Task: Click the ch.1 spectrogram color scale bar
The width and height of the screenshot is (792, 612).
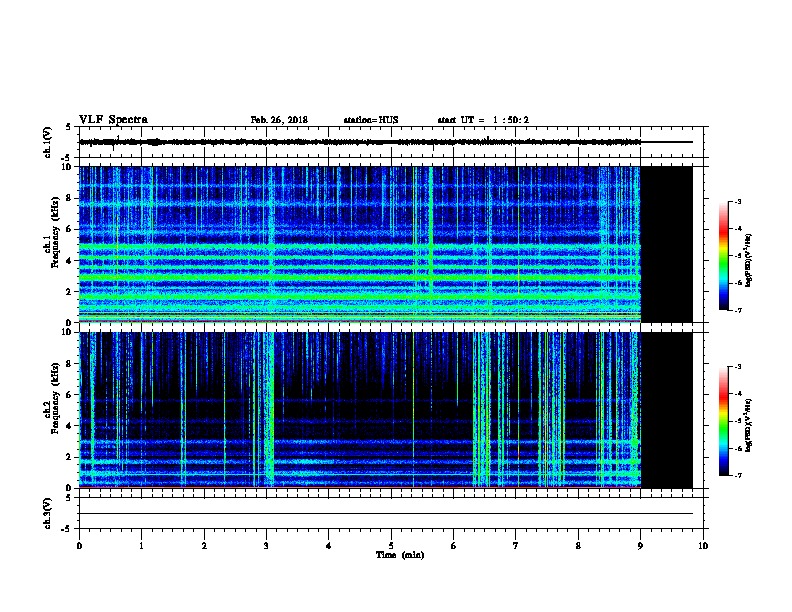Action: coord(724,256)
